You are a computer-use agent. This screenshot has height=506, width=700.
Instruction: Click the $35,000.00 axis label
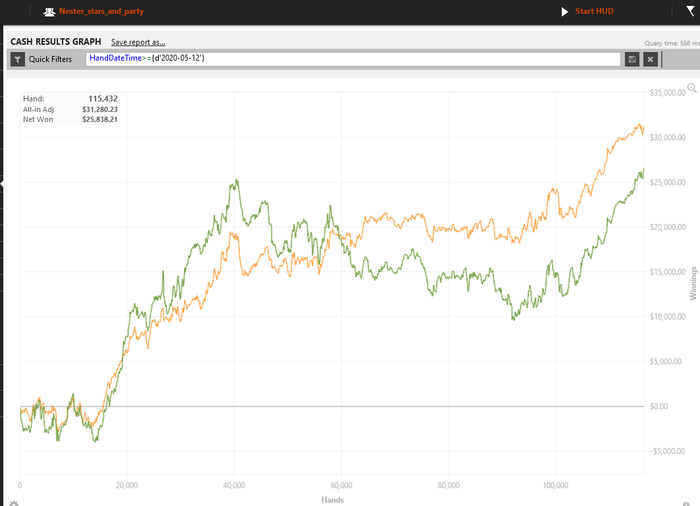pos(667,93)
